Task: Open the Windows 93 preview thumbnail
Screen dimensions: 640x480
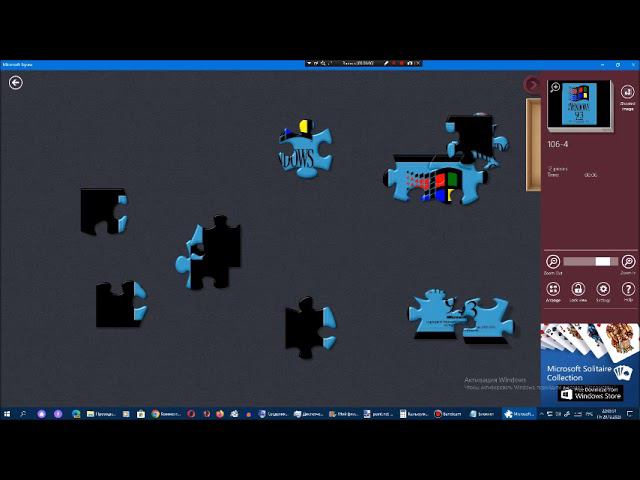Action: pyautogui.click(x=580, y=104)
